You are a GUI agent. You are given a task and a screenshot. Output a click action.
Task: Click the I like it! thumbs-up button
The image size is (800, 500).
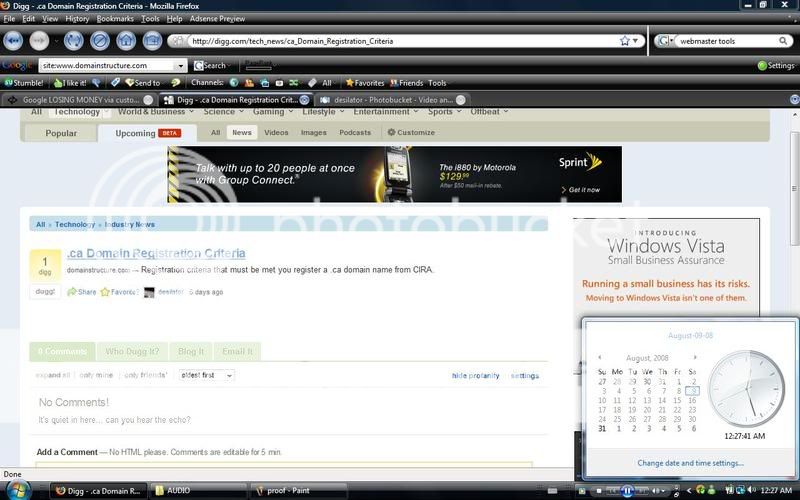pyautogui.click(x=70, y=83)
